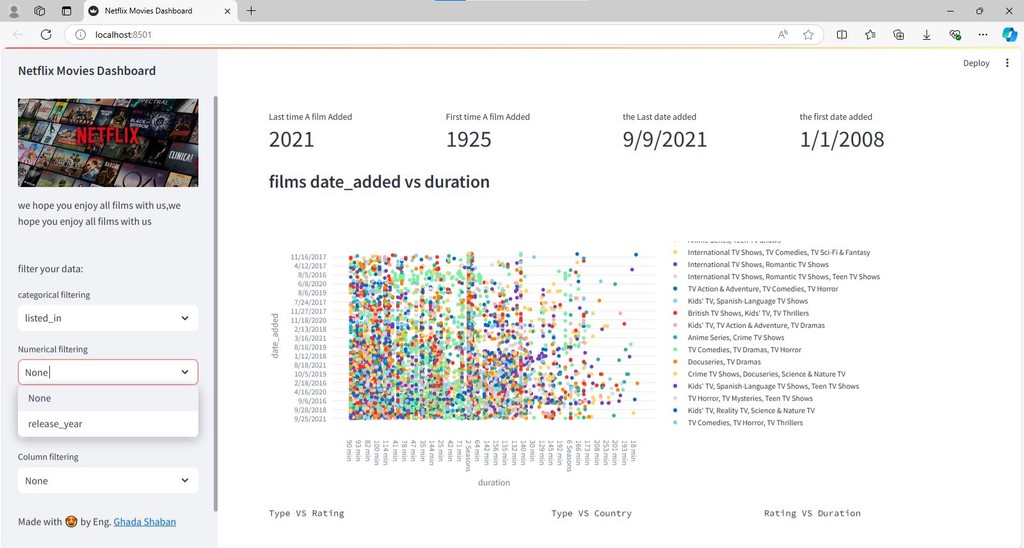Image resolution: width=1024 pixels, height=548 pixels.
Task: Toggle legend 'Crime TV Shows, Docuseries, Science & Nature TV'
Action: coord(766,374)
